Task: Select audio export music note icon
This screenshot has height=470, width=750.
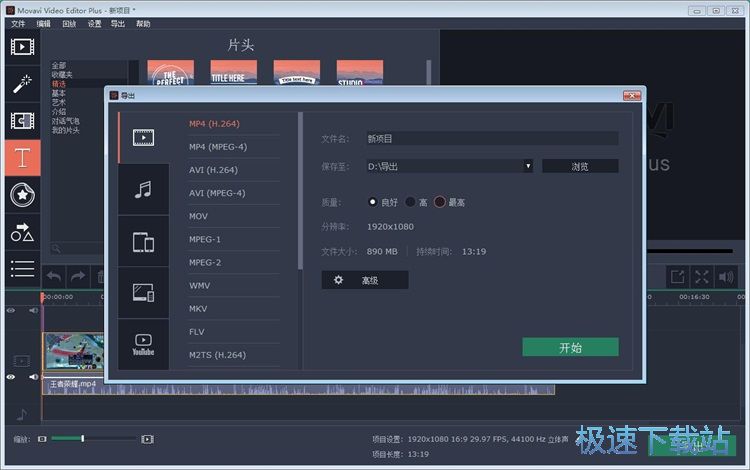Action: click(x=143, y=189)
